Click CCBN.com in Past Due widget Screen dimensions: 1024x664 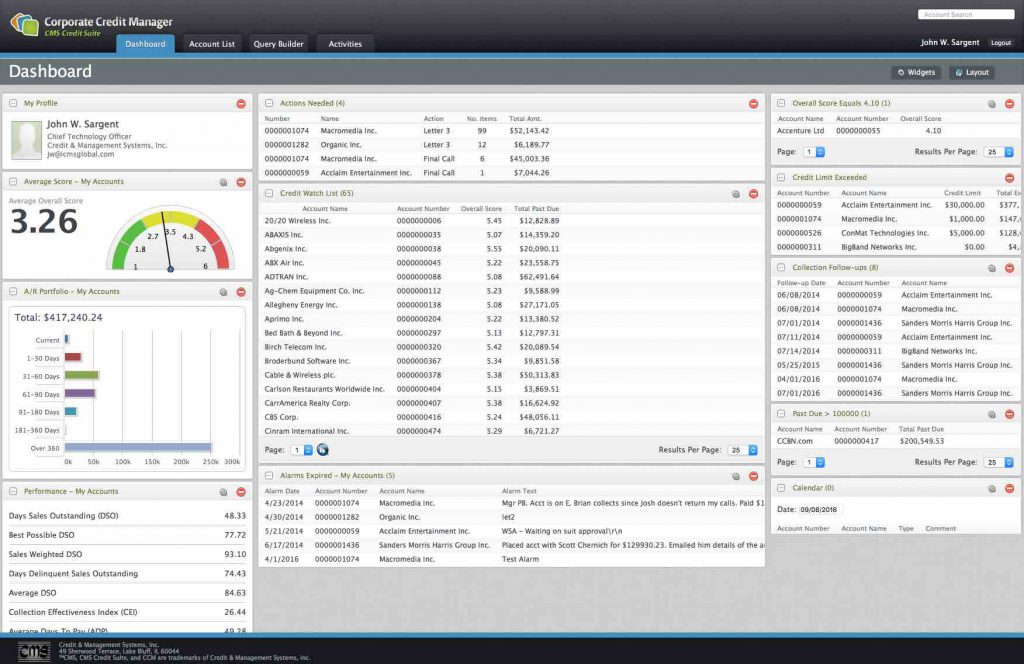tap(795, 441)
